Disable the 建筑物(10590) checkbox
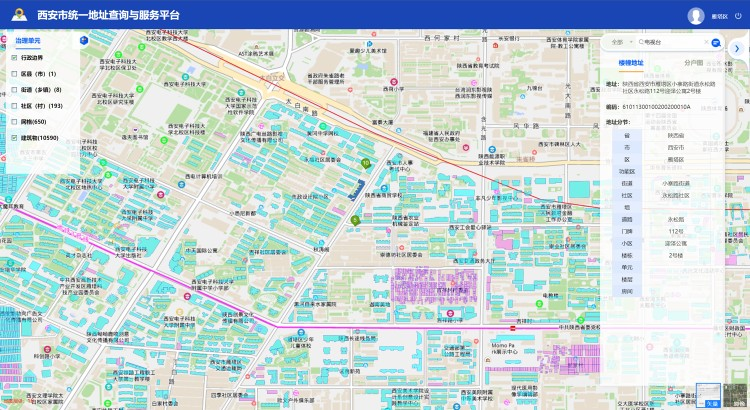Image resolution: width=750 pixels, height=410 pixels. click(x=15, y=138)
